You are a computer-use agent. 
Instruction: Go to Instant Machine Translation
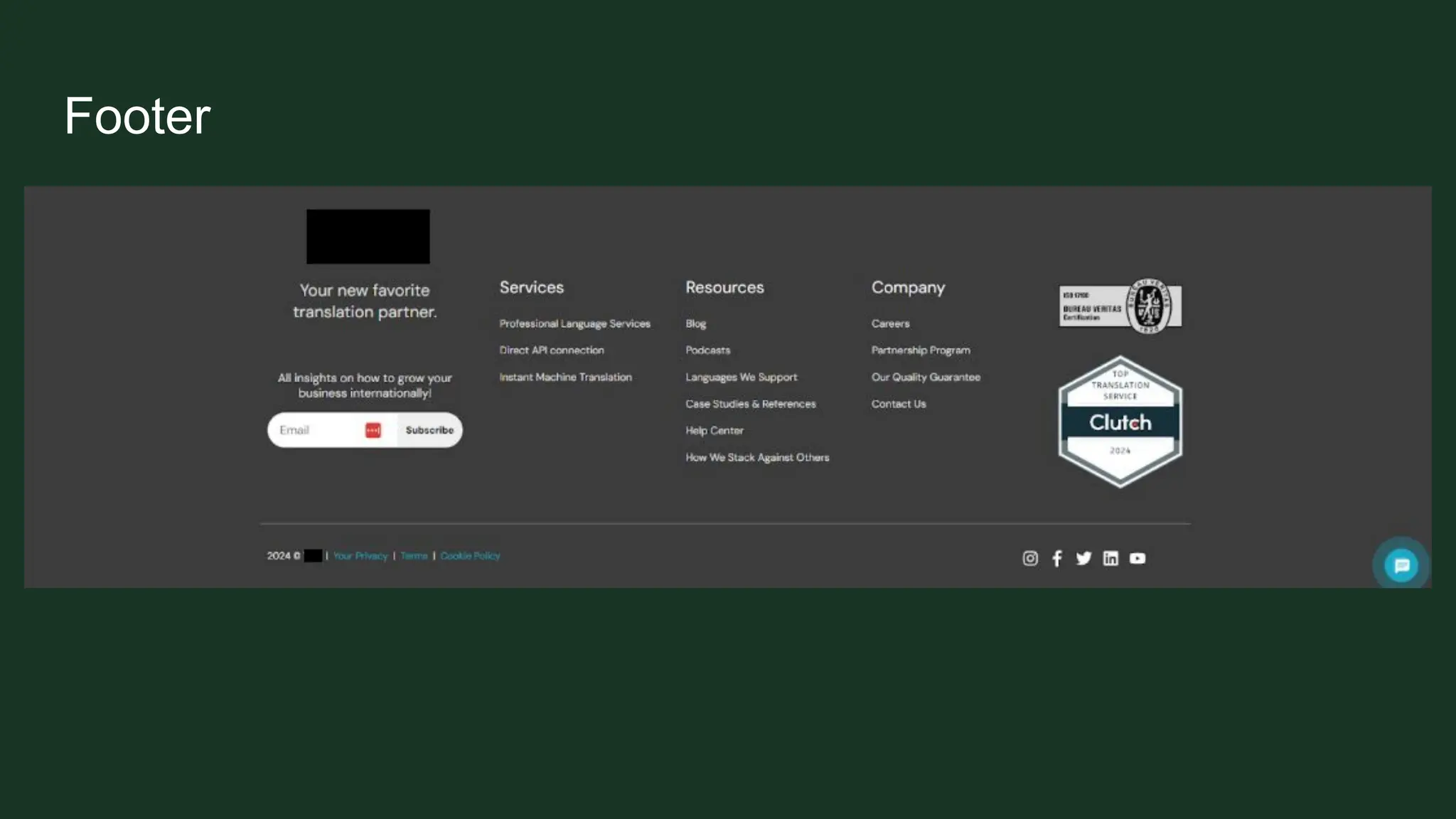(565, 378)
